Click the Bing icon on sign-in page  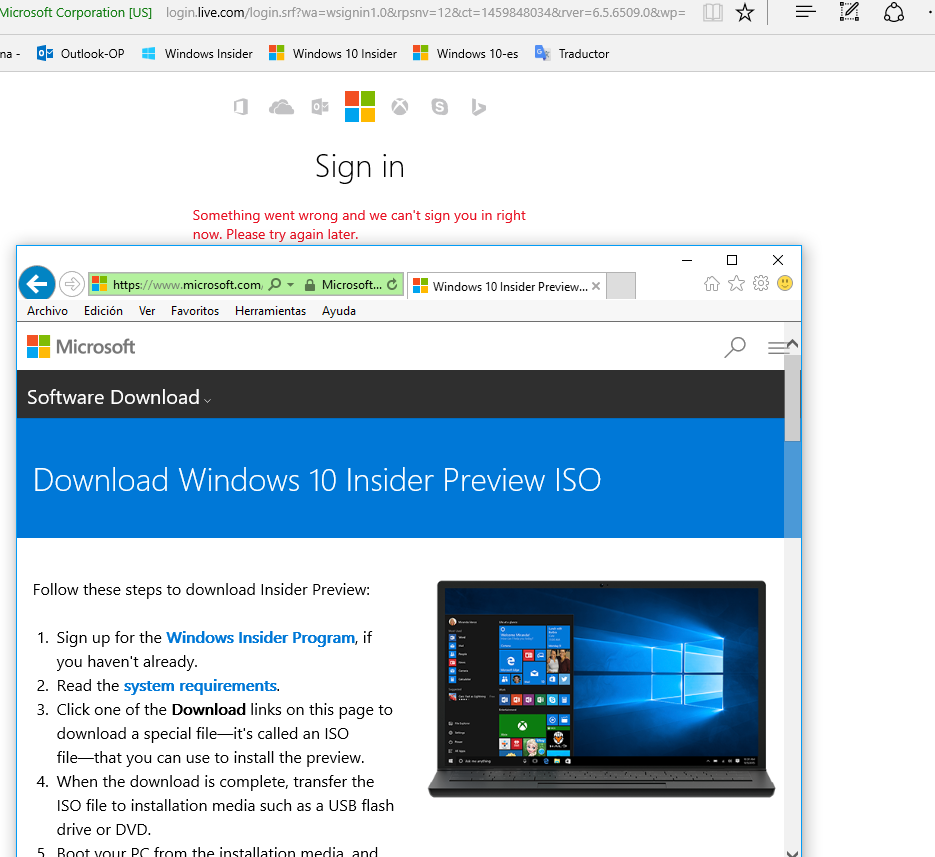click(478, 107)
